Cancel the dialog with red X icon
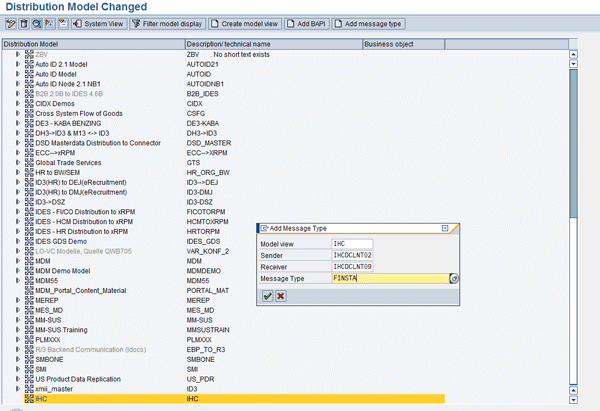 (x=281, y=296)
